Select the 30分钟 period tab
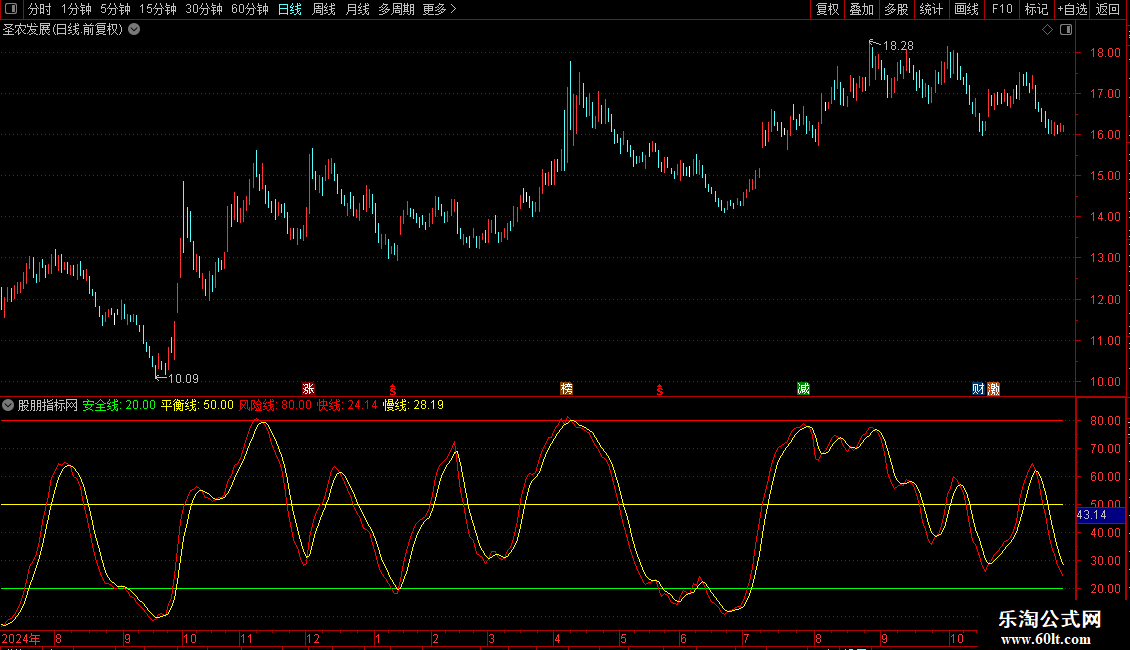Screen dimensions: 1130x650 click(204, 9)
